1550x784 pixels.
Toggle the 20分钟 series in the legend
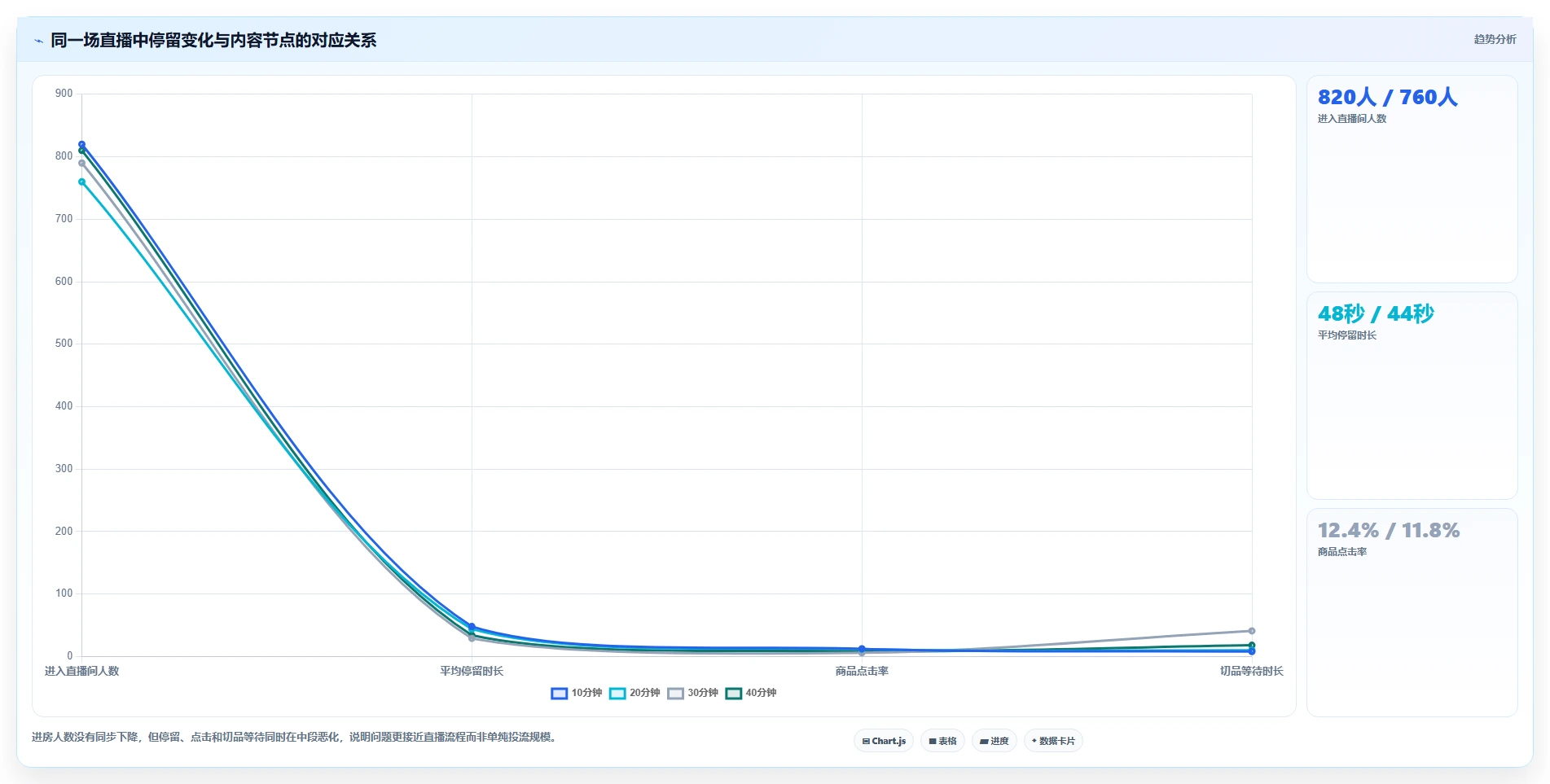634,694
